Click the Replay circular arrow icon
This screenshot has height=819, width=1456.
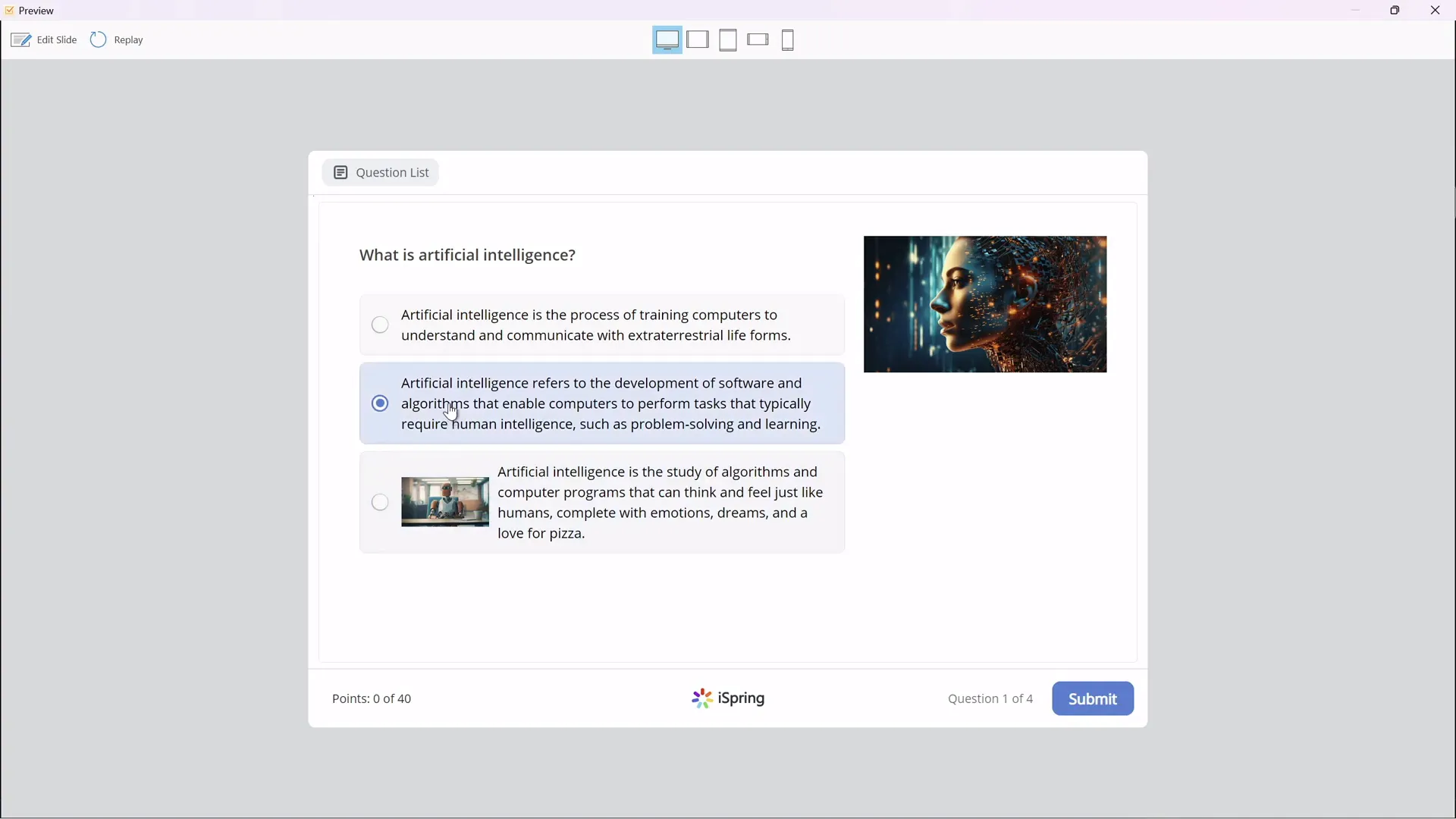pyautogui.click(x=97, y=39)
